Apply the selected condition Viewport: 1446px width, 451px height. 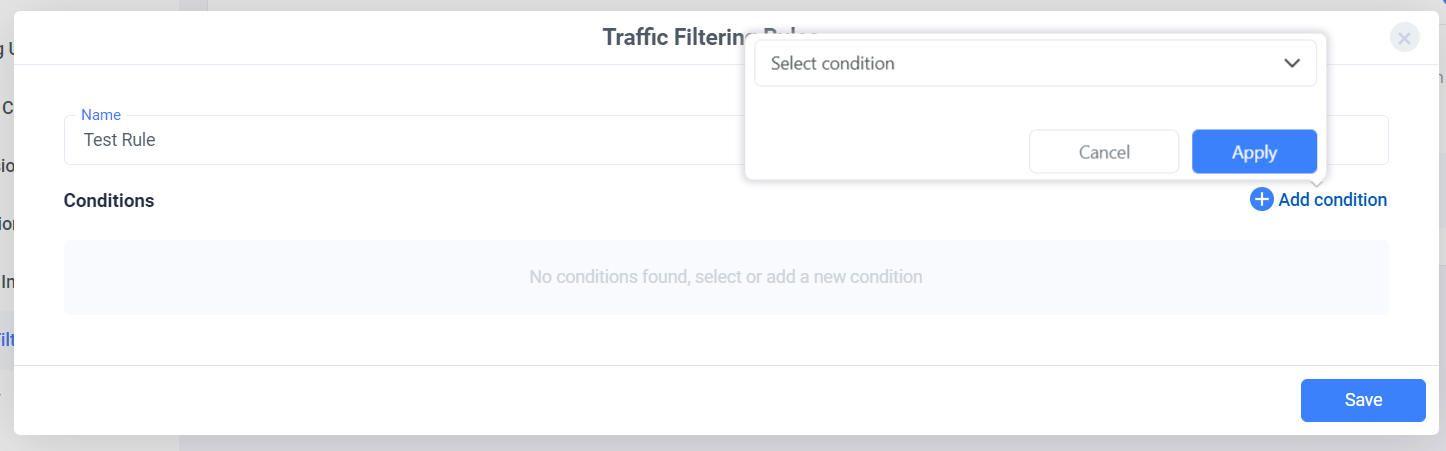pyautogui.click(x=1254, y=152)
